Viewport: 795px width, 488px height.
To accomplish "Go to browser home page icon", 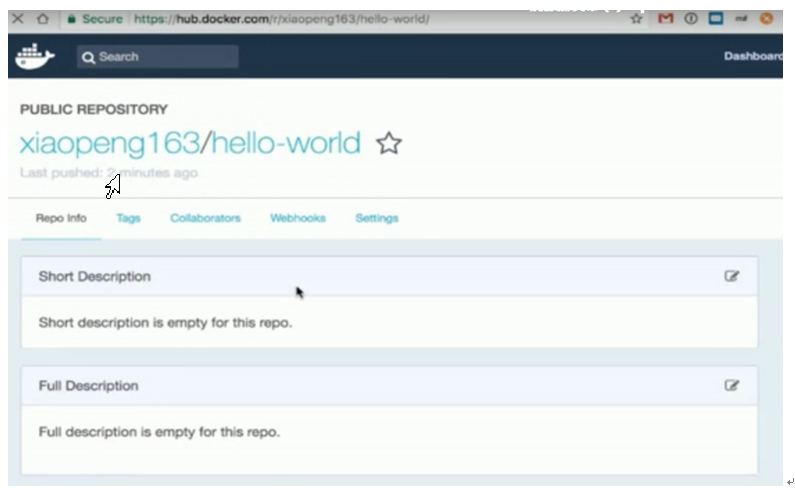I will [x=43, y=19].
